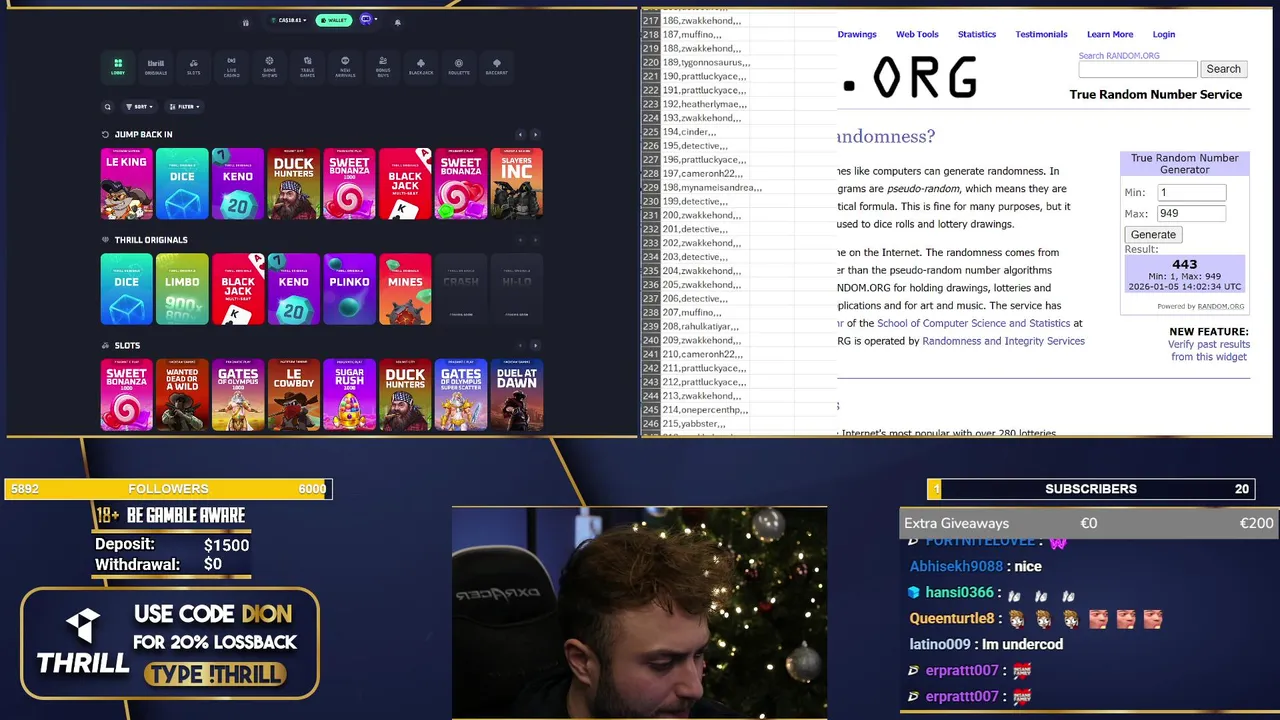Open the notifications bell icon
This screenshot has height=720, width=1280.
click(x=397, y=22)
